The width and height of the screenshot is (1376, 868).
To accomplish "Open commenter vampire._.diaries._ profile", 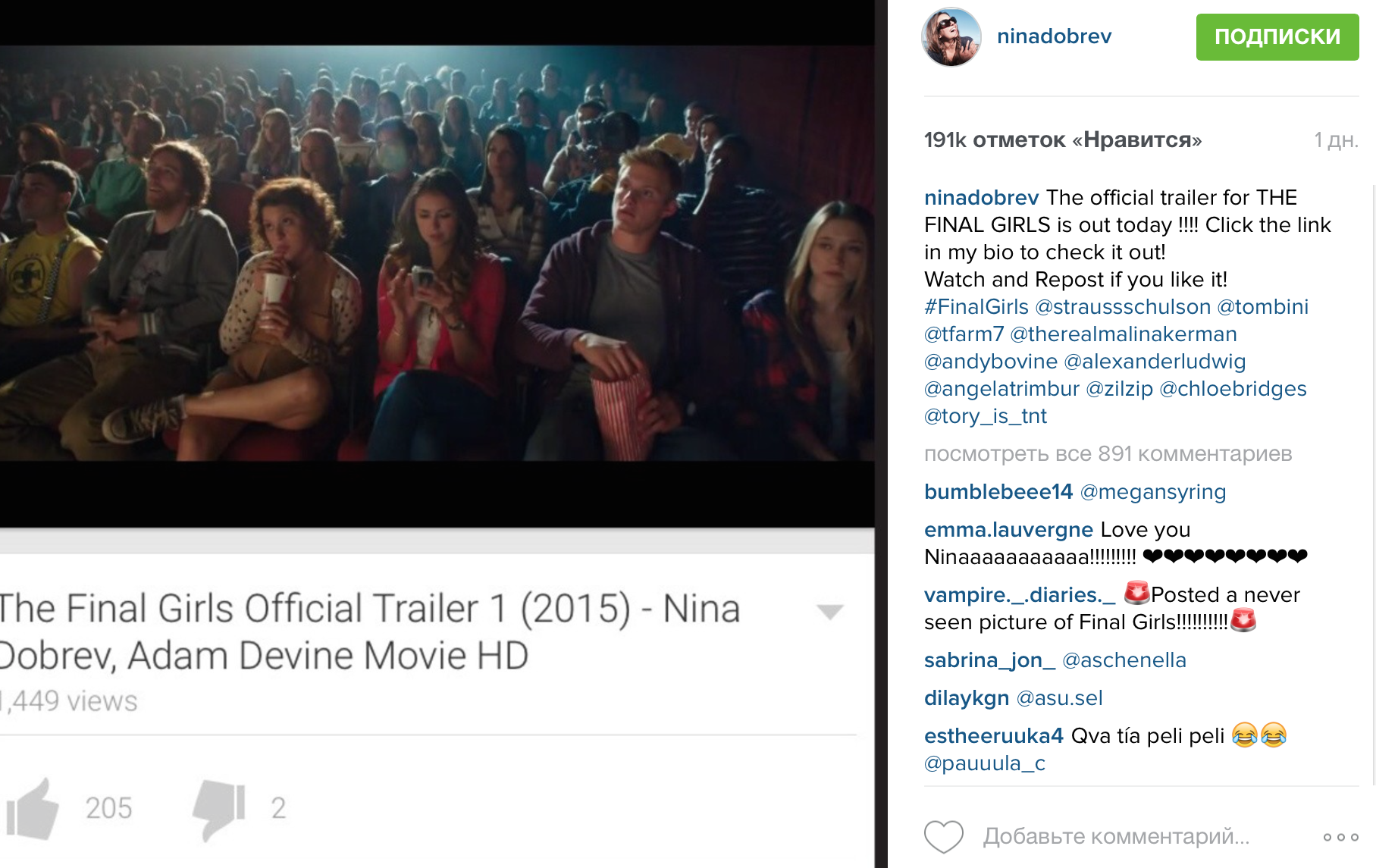I will [1020, 595].
